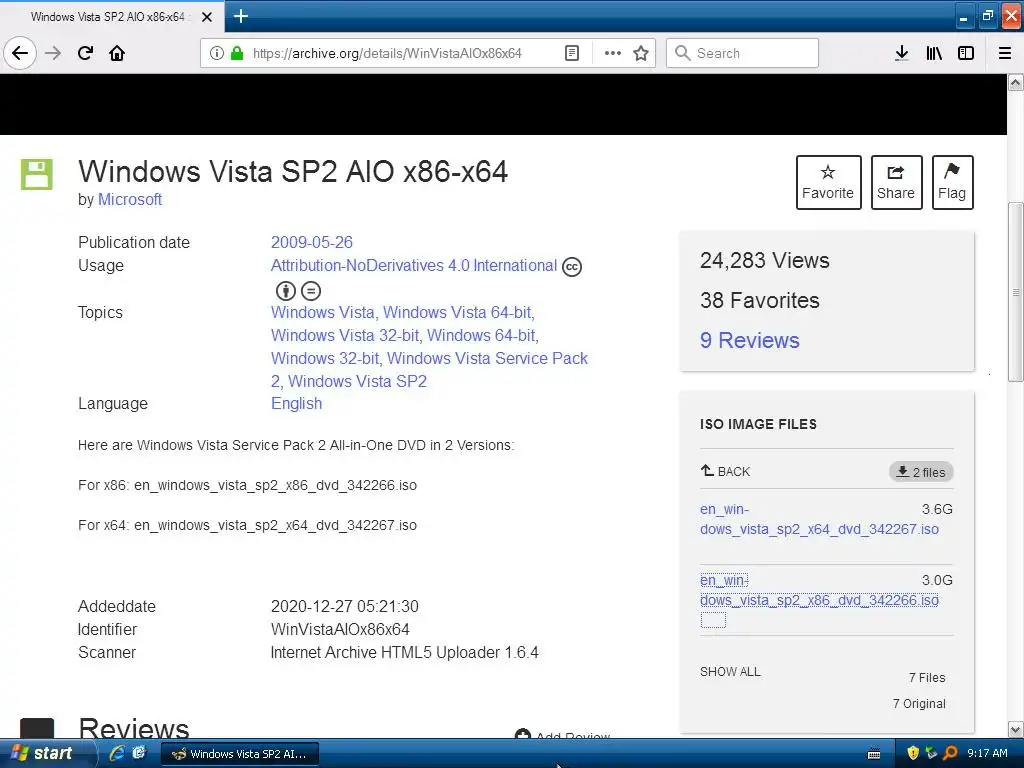Click the 38 Favorites text
This screenshot has width=1024, height=768.
pyautogui.click(x=760, y=300)
